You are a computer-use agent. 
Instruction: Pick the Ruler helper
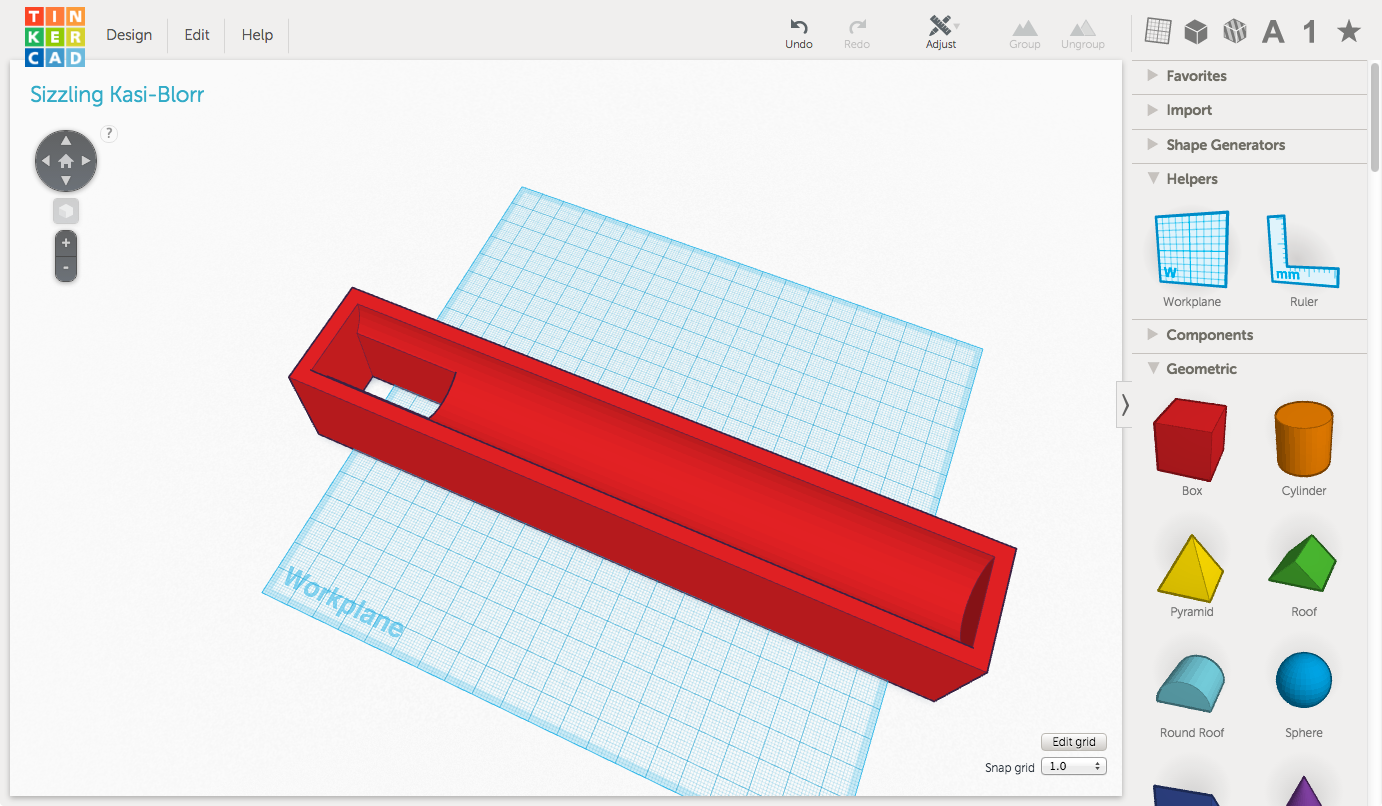tap(1304, 259)
